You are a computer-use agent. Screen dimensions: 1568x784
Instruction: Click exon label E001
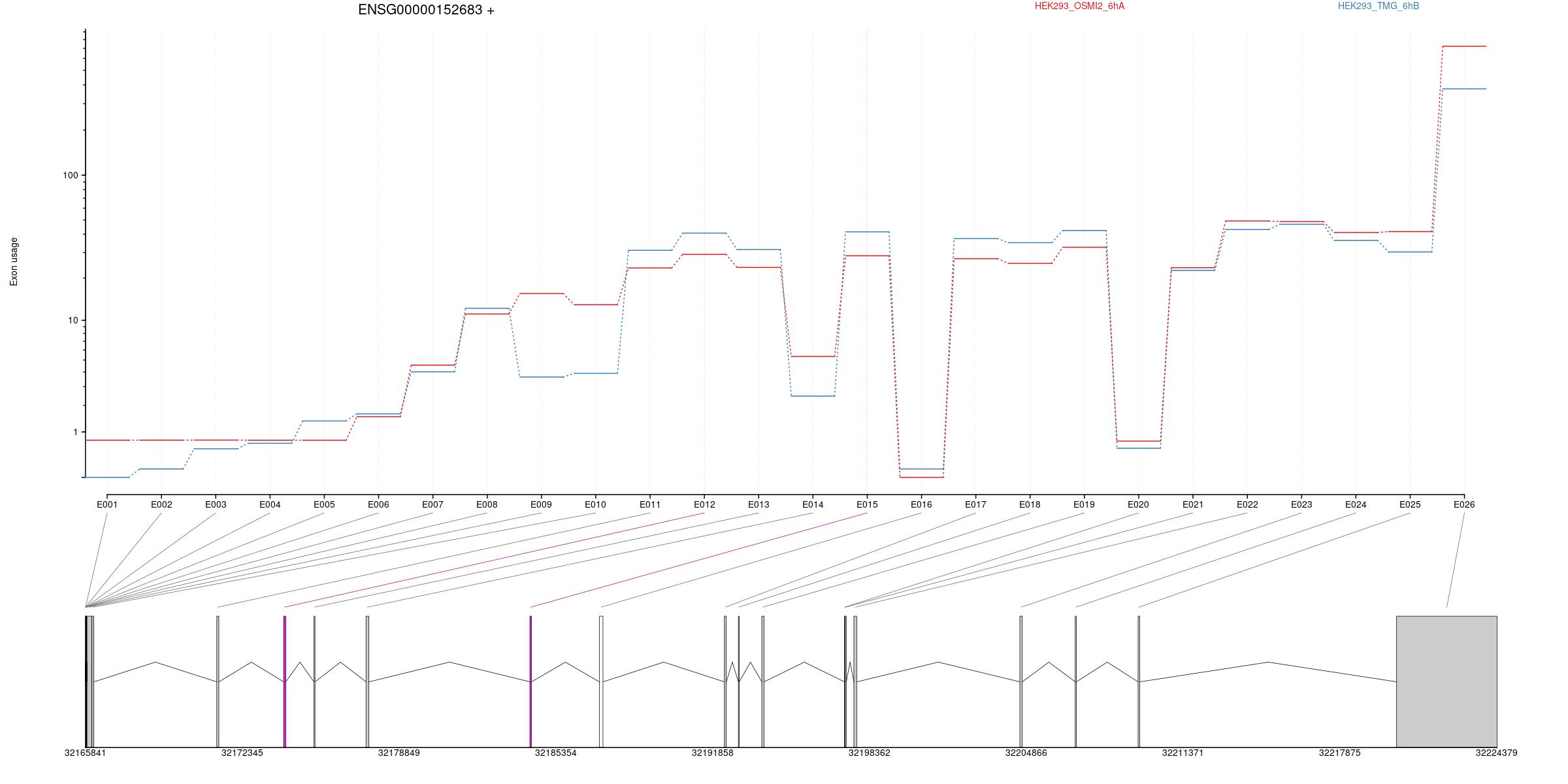click(x=107, y=504)
